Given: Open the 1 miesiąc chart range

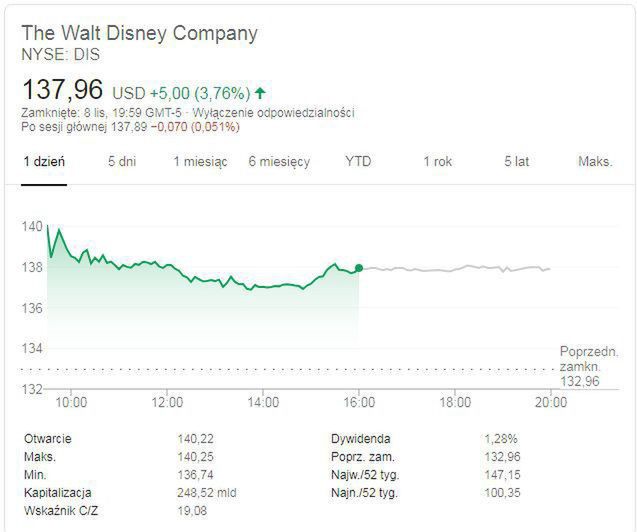Looking at the screenshot, I should [200, 162].
